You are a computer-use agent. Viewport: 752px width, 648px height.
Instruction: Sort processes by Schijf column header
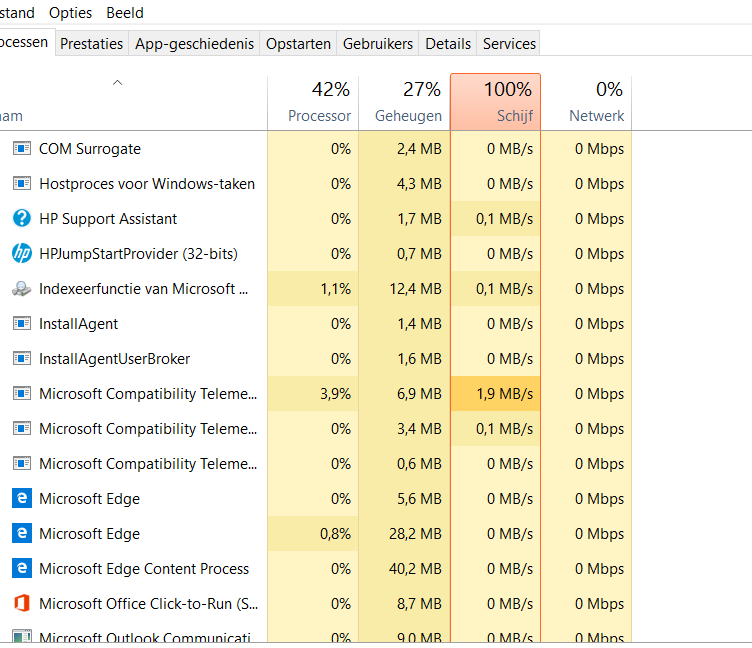[x=496, y=102]
